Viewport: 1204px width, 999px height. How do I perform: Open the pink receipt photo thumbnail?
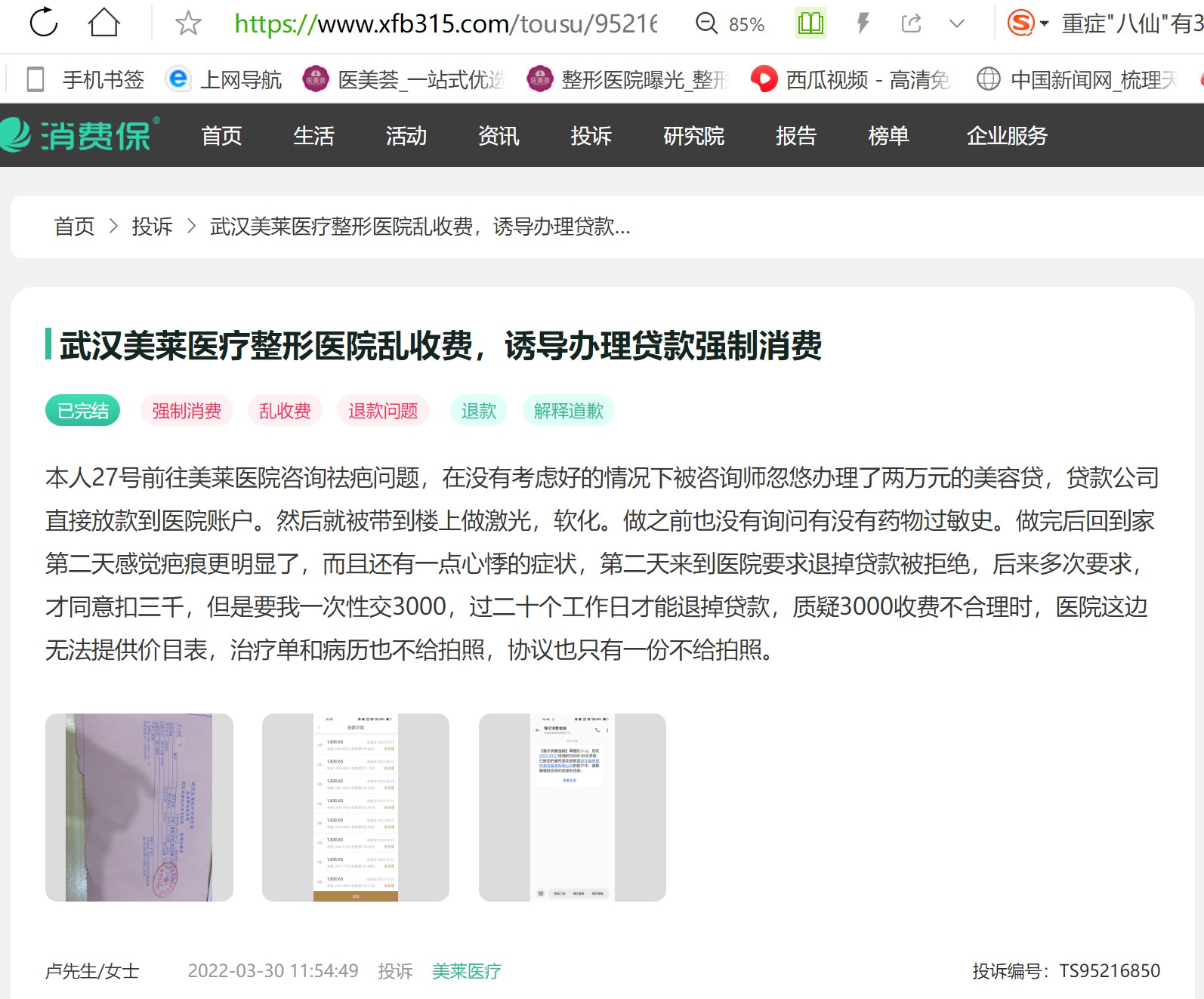click(x=139, y=807)
